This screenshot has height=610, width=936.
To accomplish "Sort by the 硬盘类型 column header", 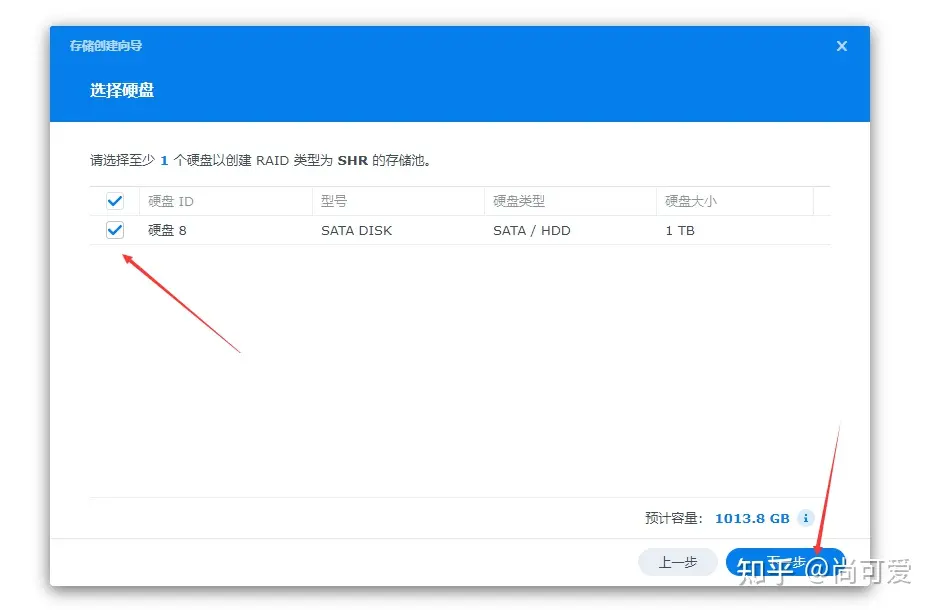I will click(x=570, y=201).
